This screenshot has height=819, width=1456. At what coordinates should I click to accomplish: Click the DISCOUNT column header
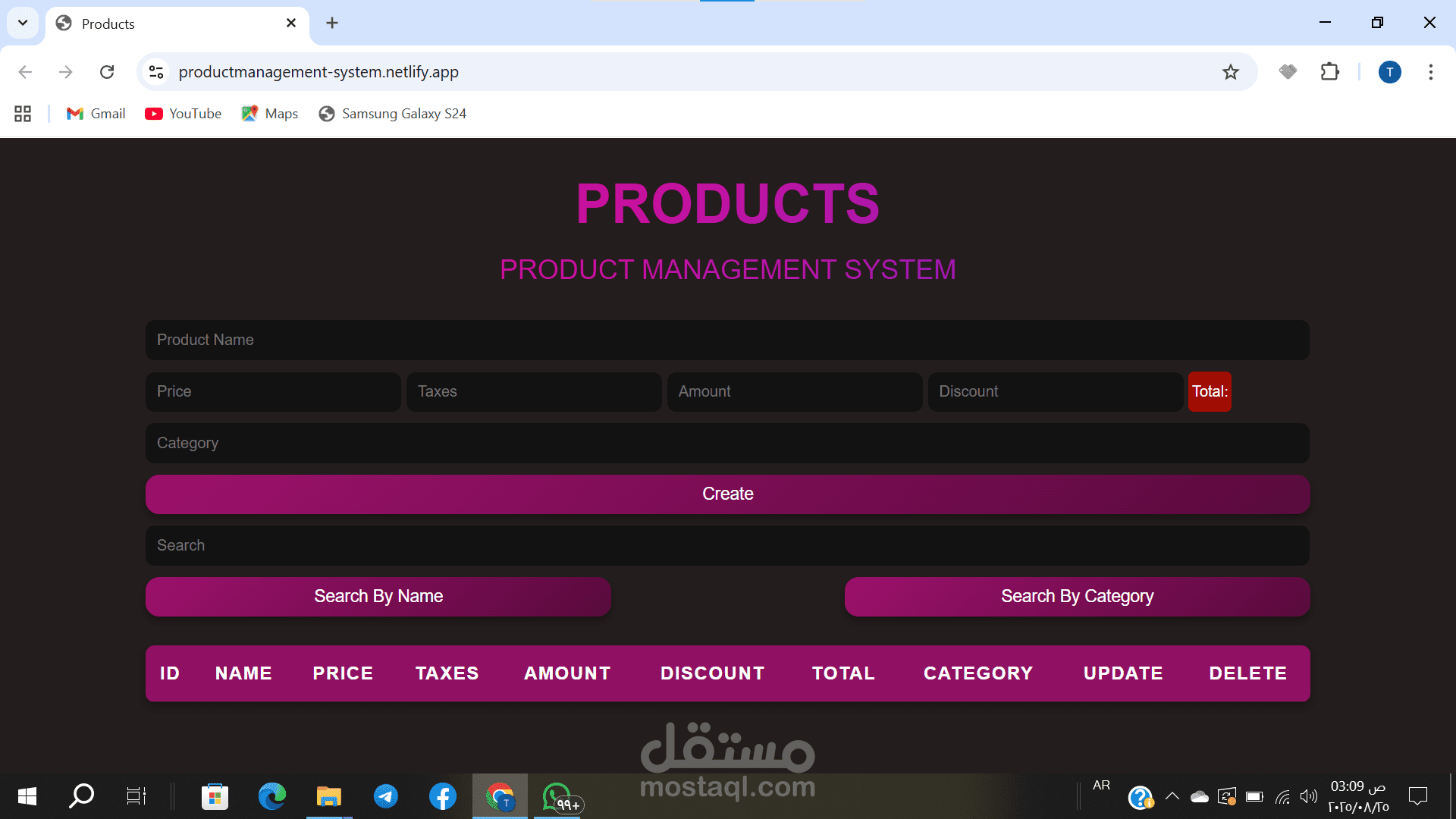[x=712, y=673]
